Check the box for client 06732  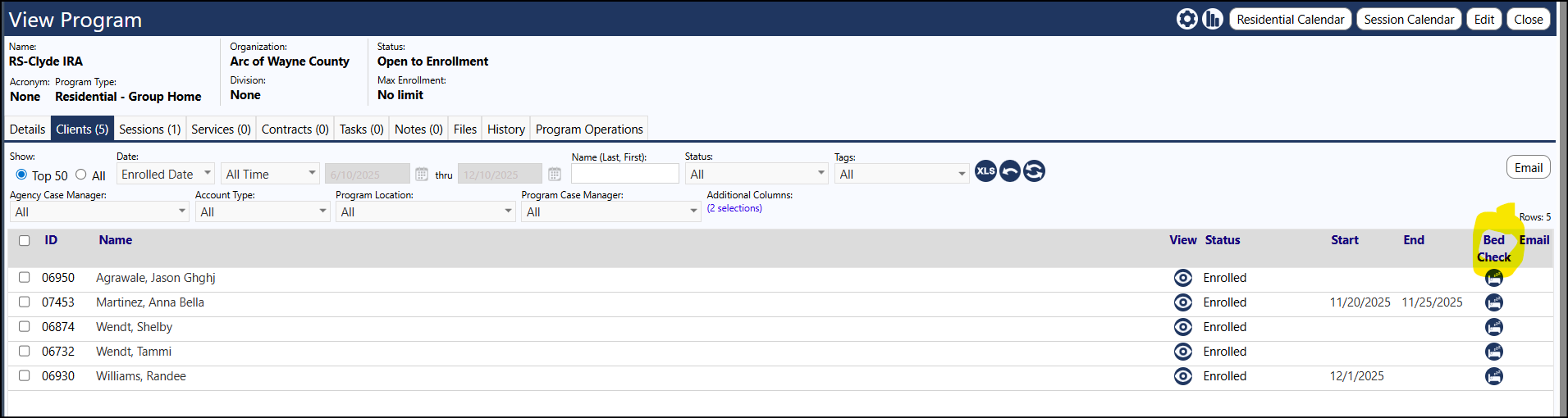25,352
